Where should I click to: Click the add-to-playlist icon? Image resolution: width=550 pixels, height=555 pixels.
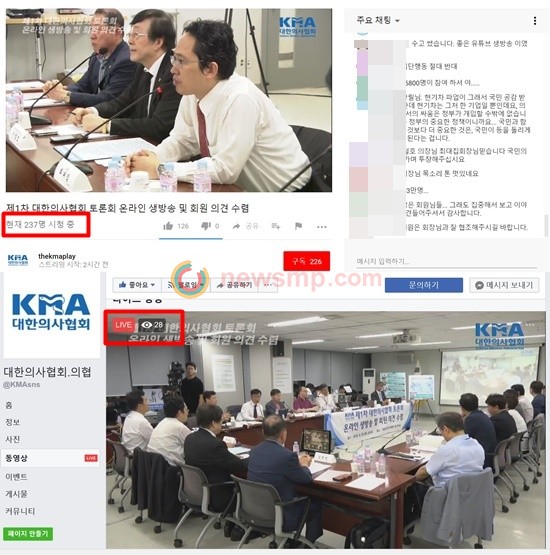click(276, 226)
